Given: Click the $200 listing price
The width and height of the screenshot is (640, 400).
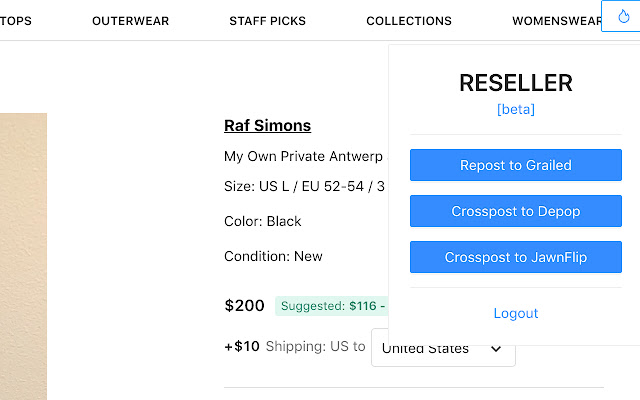Looking at the screenshot, I should 244,306.
